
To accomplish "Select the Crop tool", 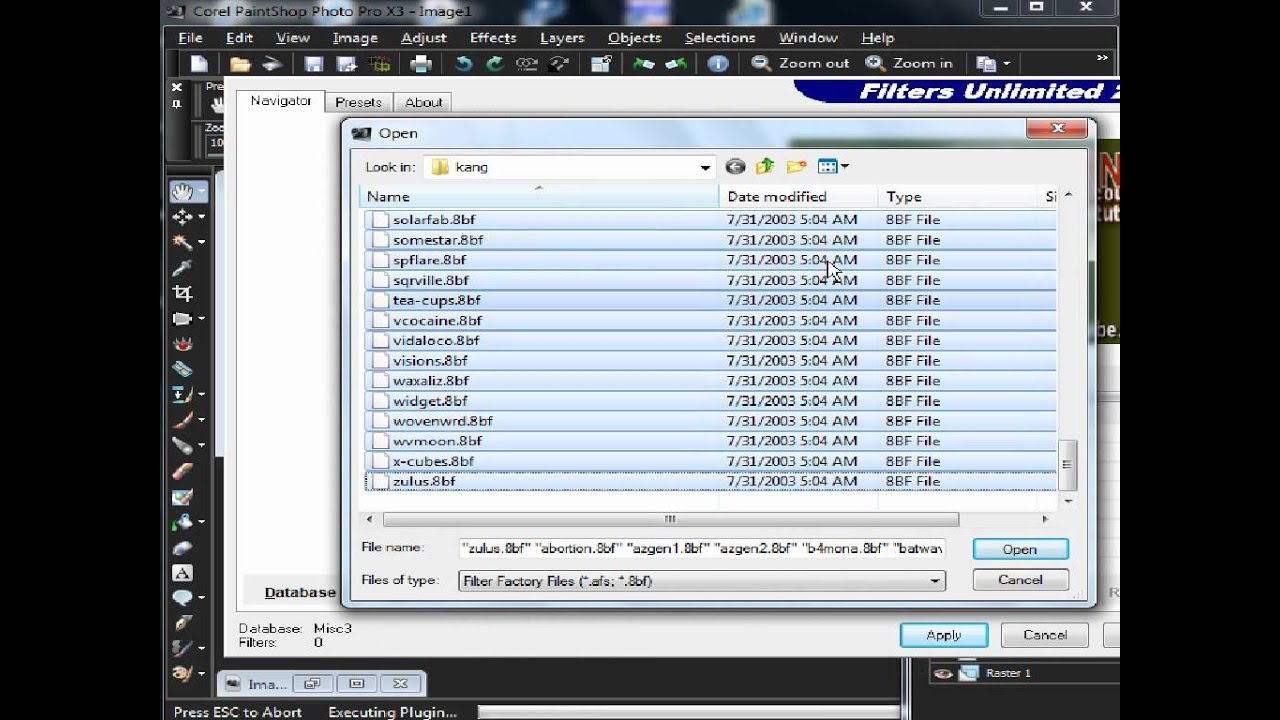I will coord(182,293).
